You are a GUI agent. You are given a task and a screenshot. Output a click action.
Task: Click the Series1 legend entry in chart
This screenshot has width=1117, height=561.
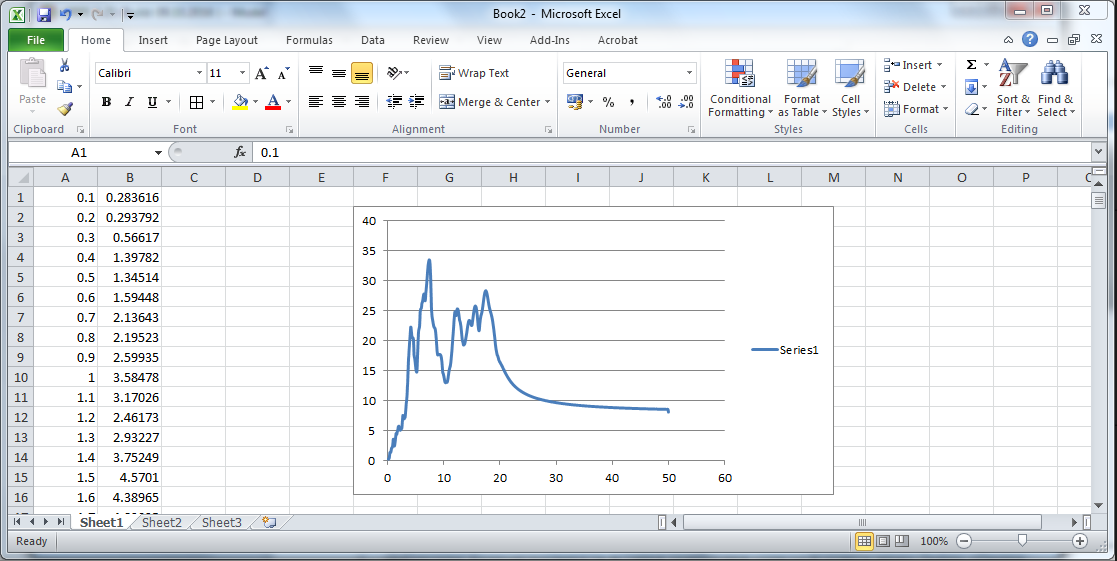pyautogui.click(x=785, y=350)
